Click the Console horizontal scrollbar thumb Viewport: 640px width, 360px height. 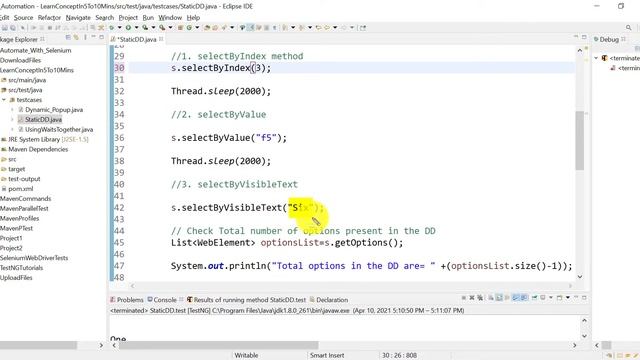pos(218,345)
